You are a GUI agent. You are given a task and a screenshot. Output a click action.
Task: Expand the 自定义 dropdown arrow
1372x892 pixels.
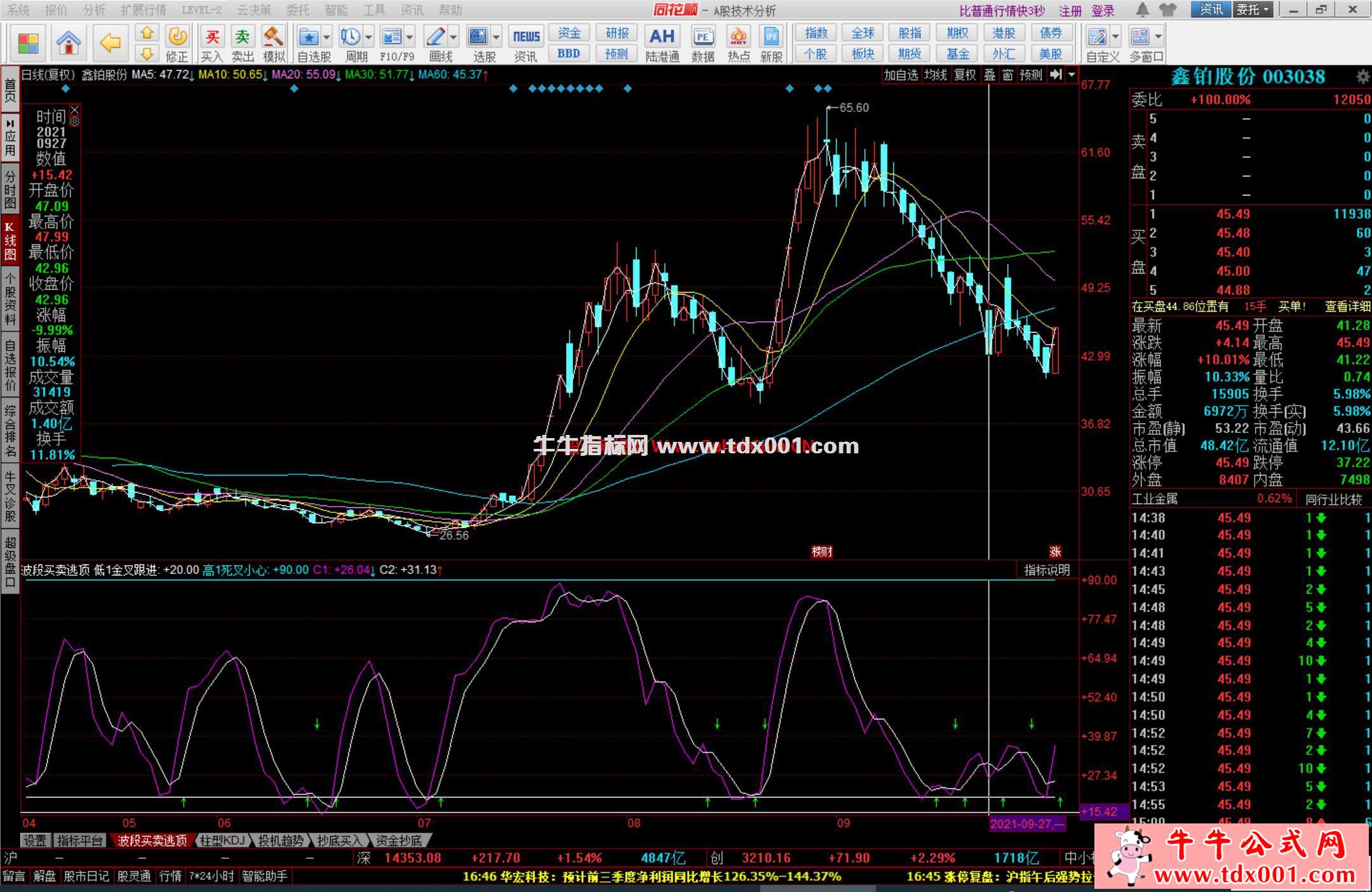[1115, 37]
